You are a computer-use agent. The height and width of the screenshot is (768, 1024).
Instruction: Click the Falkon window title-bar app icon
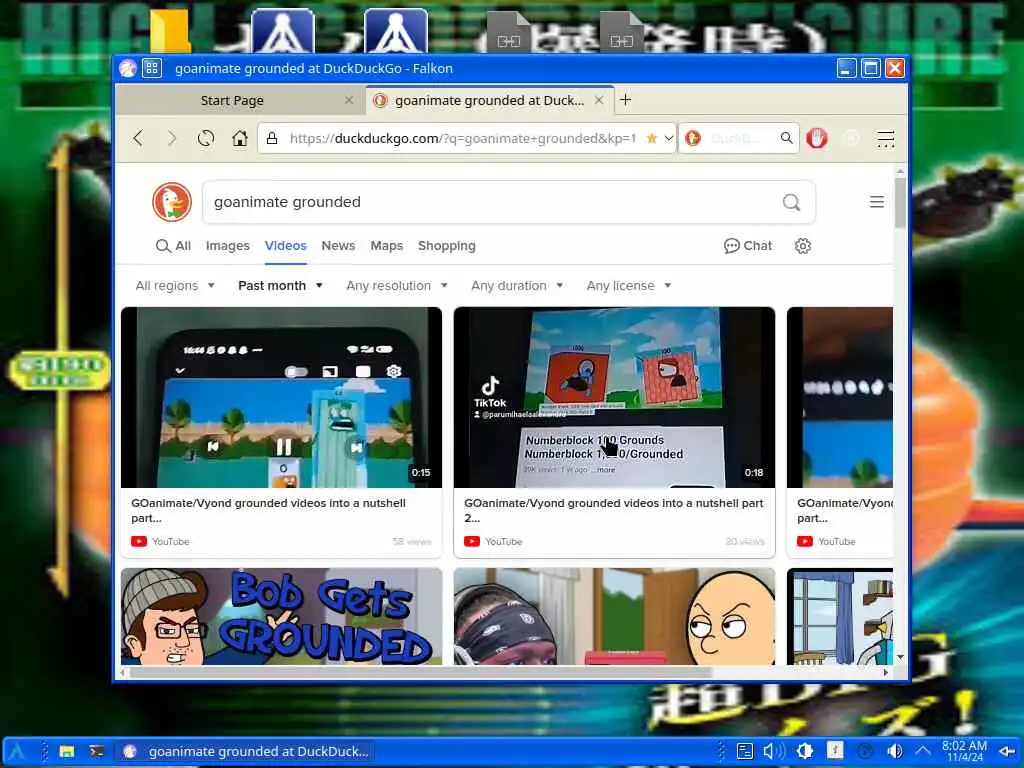(x=128, y=68)
